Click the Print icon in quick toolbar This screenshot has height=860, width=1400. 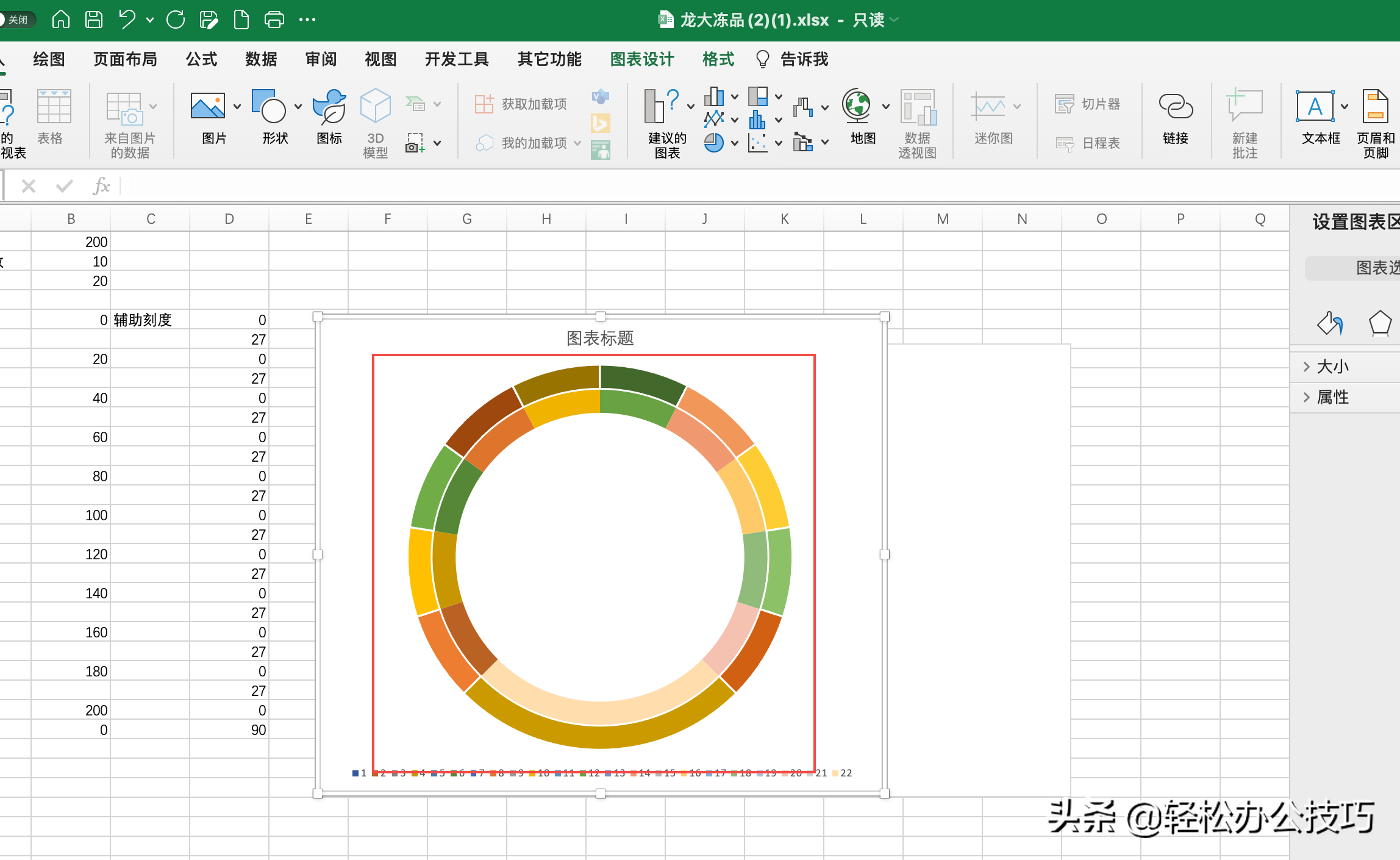point(274,20)
